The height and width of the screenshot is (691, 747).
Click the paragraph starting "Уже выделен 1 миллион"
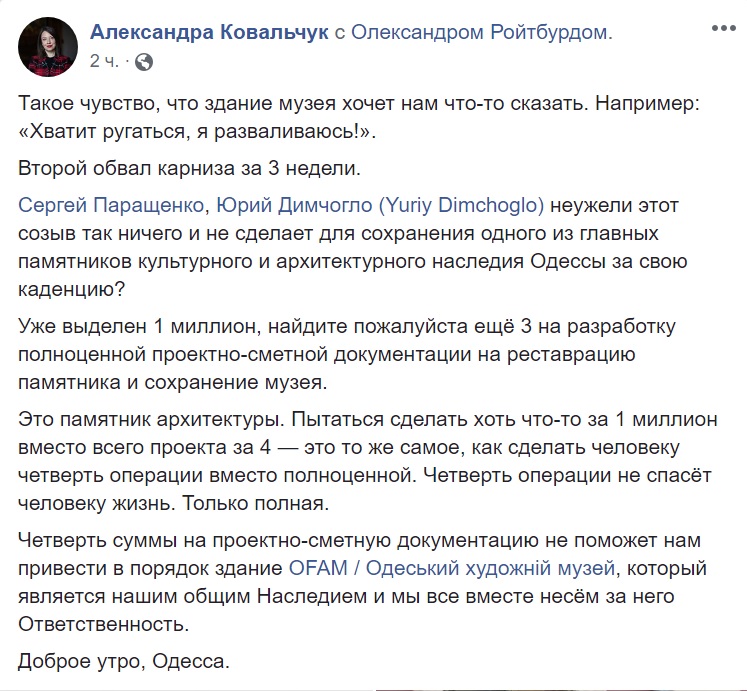[x=347, y=355]
